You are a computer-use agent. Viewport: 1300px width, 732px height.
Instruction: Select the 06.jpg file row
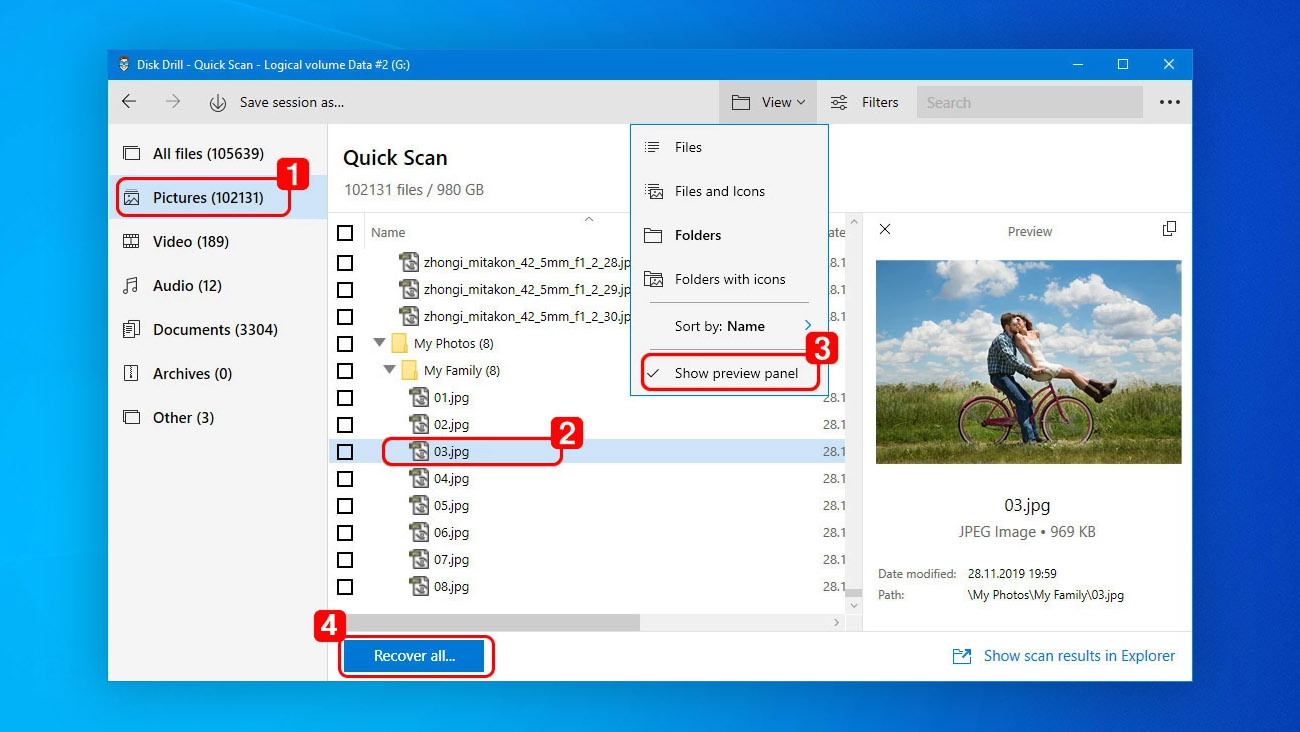[587, 533]
